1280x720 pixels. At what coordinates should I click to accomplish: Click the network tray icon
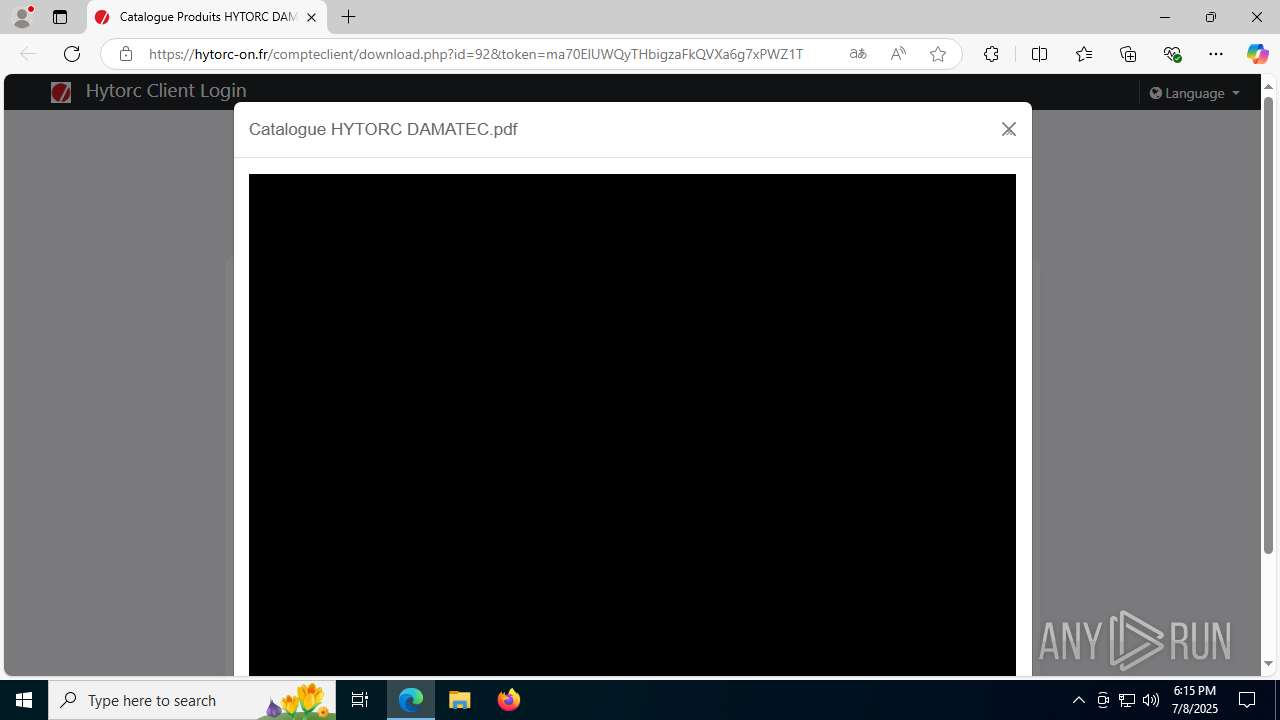1127,700
